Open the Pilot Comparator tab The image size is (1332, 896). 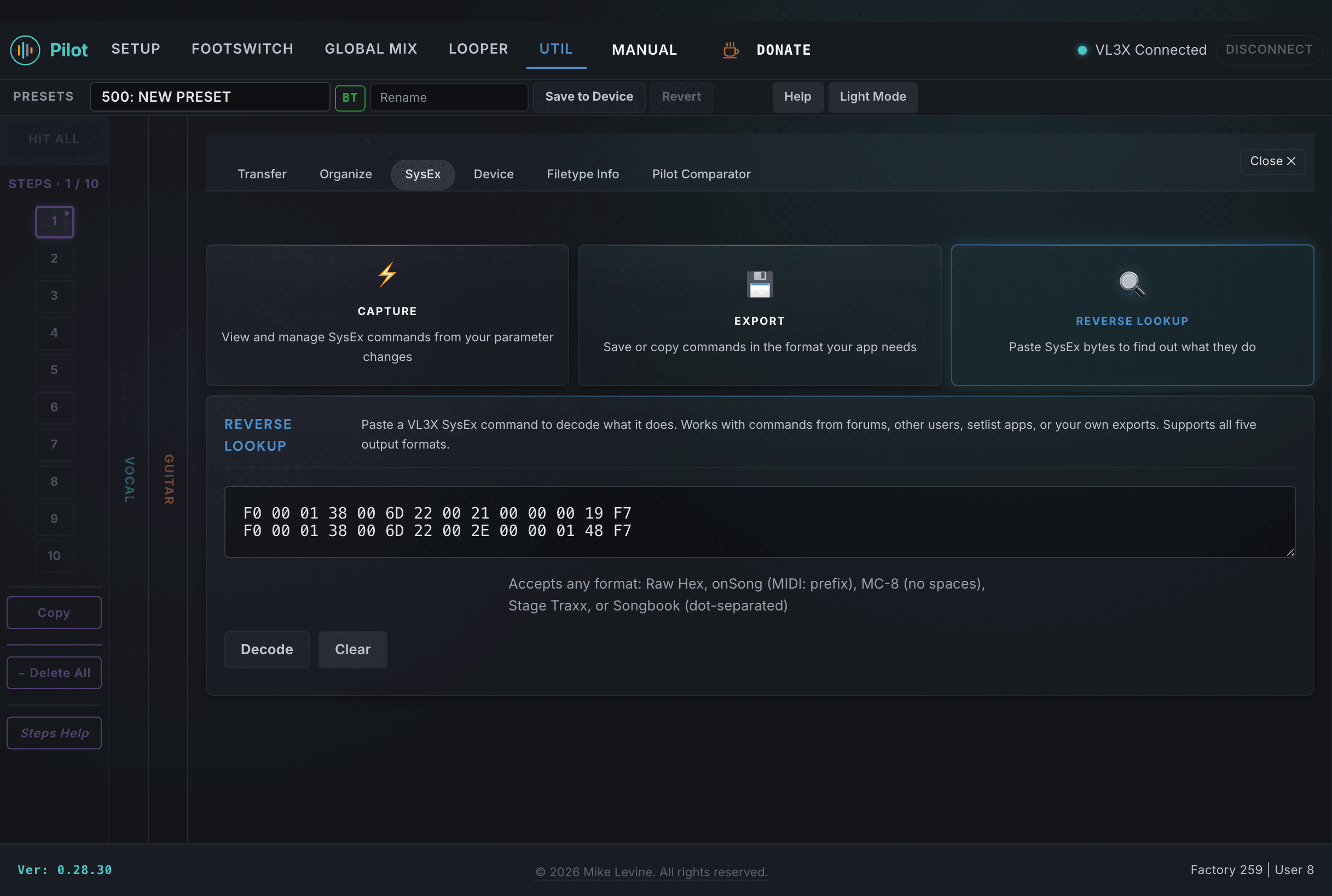702,174
